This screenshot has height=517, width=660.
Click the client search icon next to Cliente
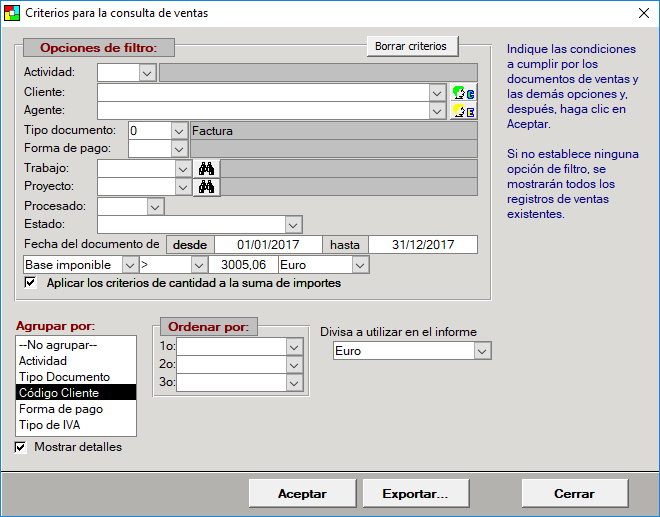click(x=463, y=92)
